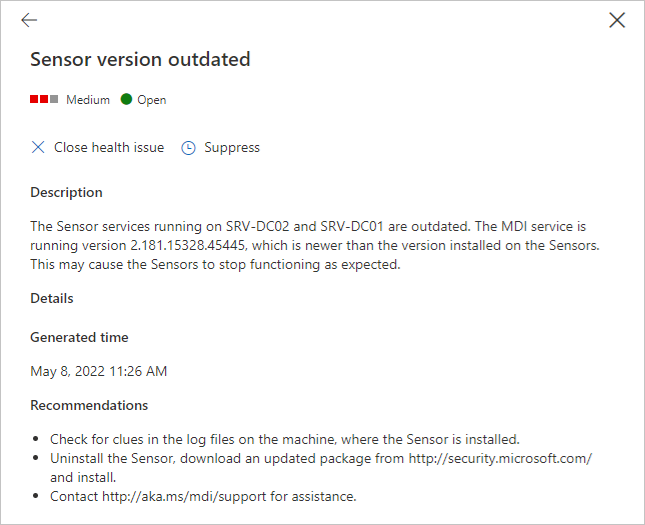
Task: Open the security.microsoft.com link
Action: 500,458
